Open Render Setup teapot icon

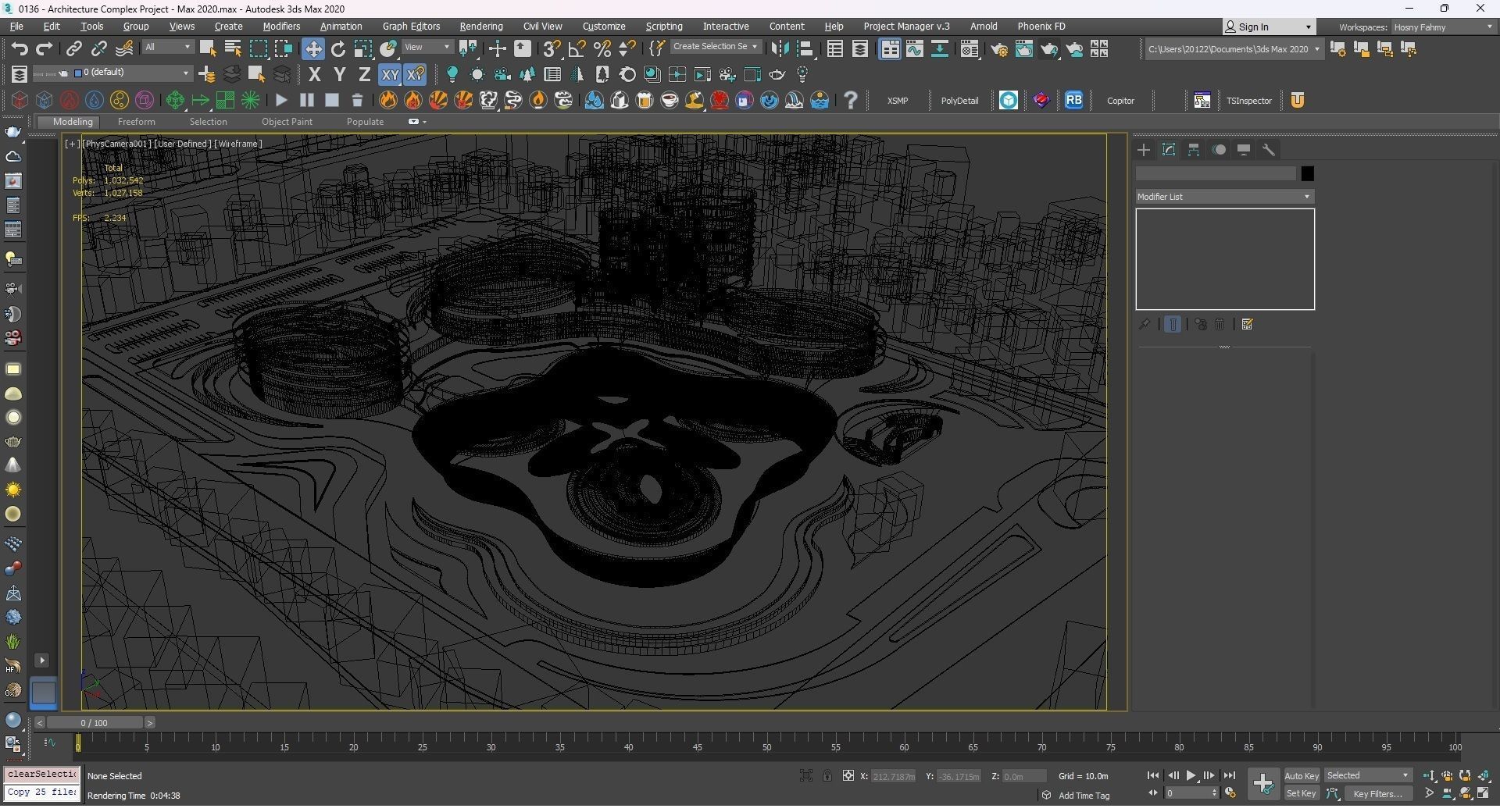(998, 50)
